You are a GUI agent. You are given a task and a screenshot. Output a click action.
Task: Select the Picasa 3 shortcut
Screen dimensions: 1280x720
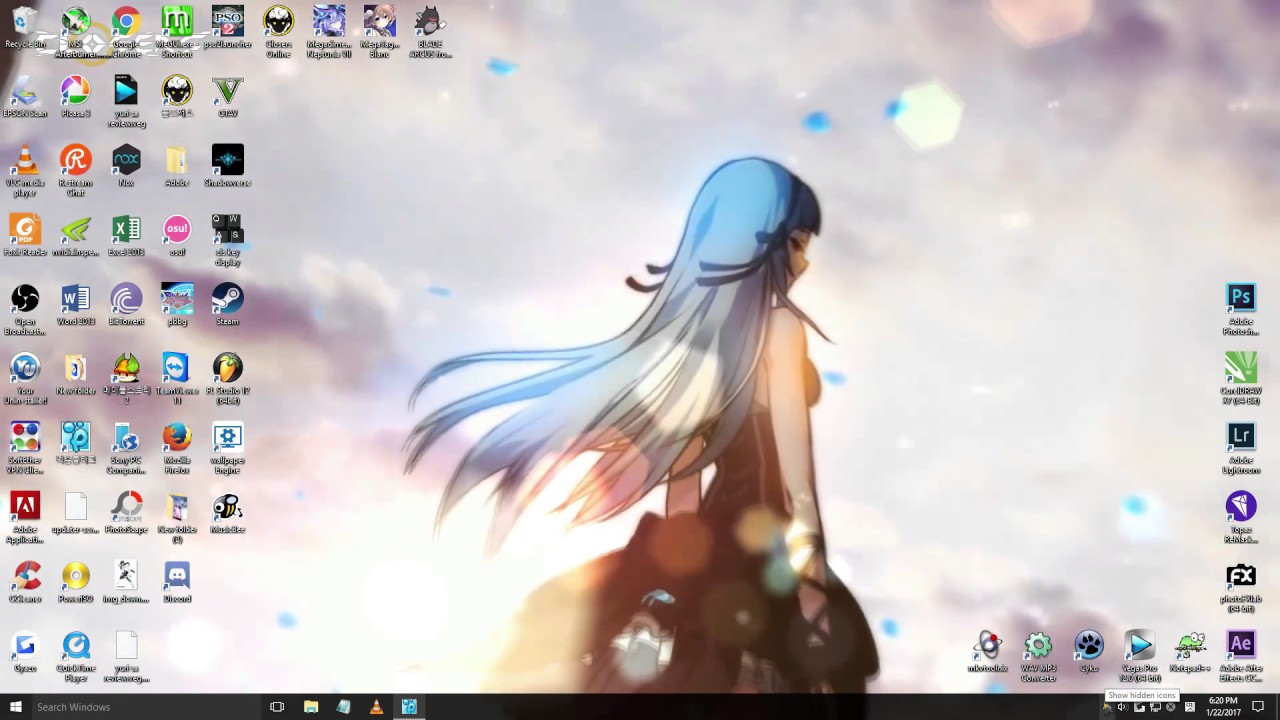[x=75, y=97]
